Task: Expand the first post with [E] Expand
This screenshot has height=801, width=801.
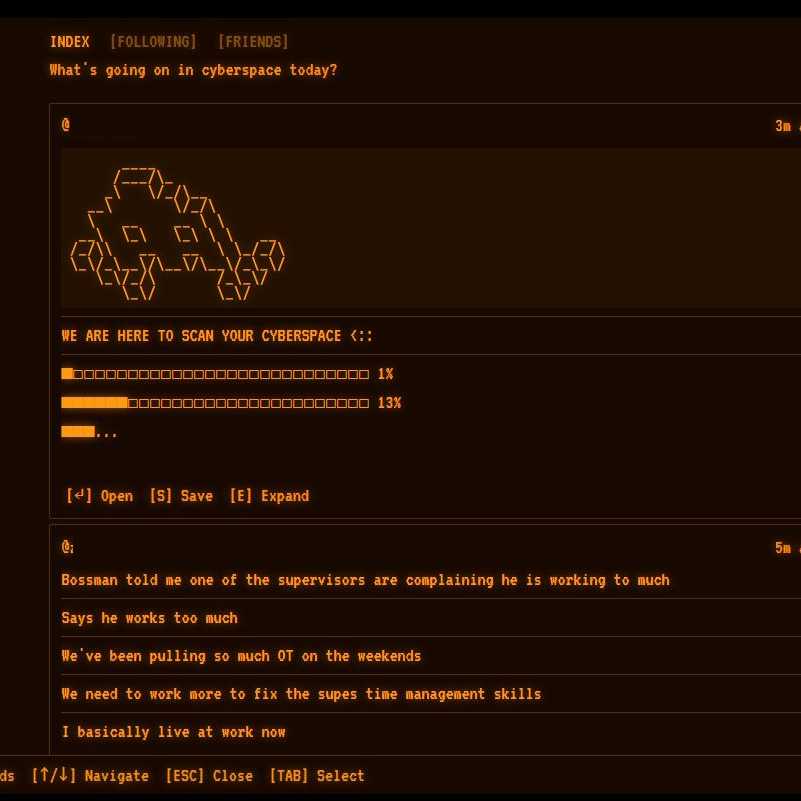Action: point(269,496)
